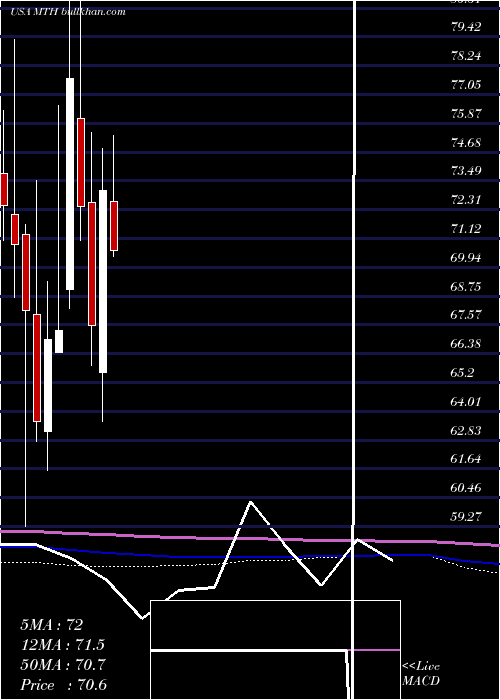Click the 62.83 price axis label

coord(466,430)
